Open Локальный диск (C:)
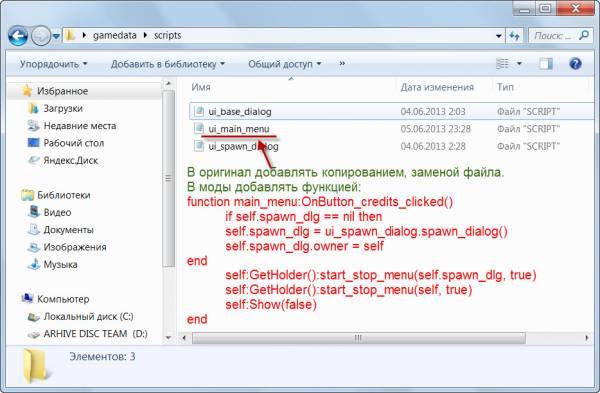This screenshot has width=600, height=393. click(88, 317)
